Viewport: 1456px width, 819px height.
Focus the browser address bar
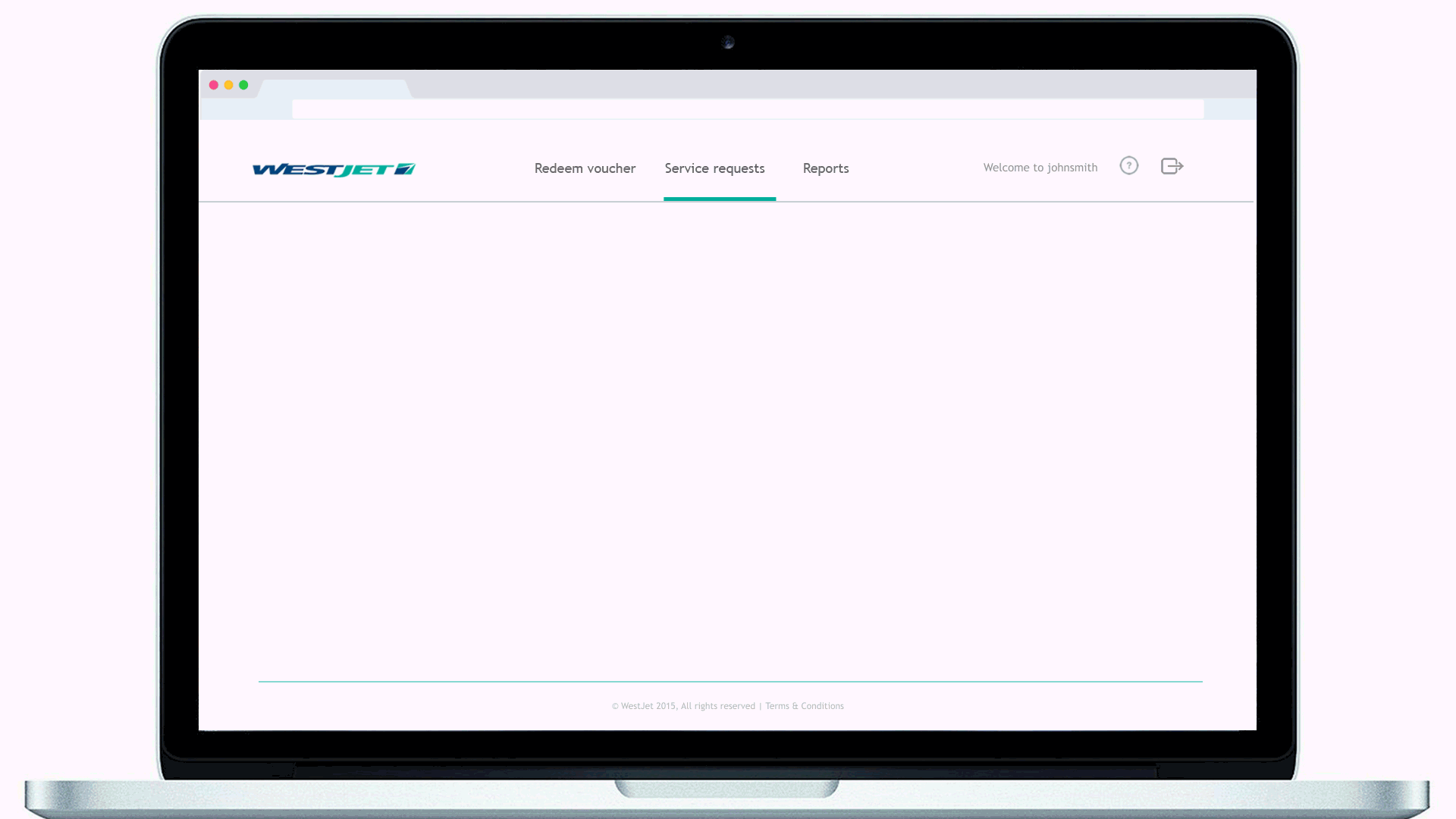click(747, 109)
